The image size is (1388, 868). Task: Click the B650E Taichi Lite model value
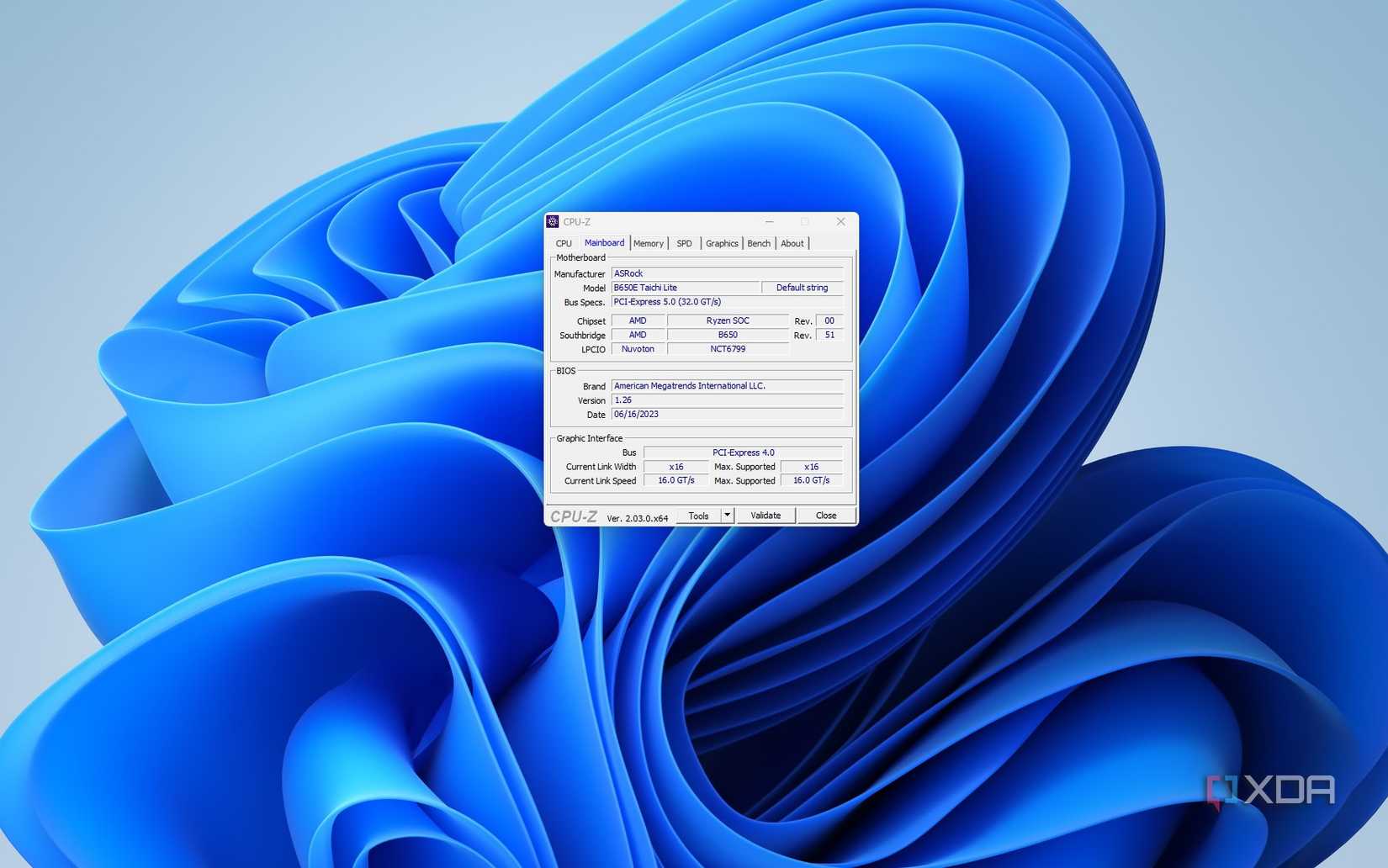coord(685,288)
